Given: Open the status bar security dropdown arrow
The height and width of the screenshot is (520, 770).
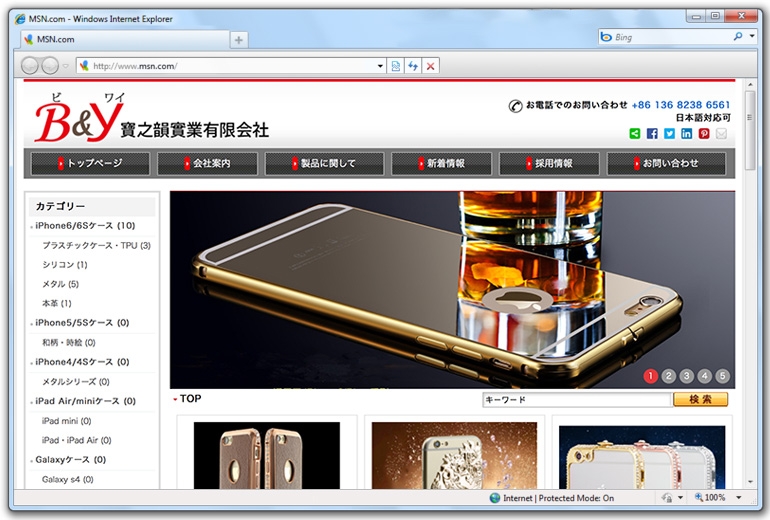Looking at the screenshot, I should [680, 498].
